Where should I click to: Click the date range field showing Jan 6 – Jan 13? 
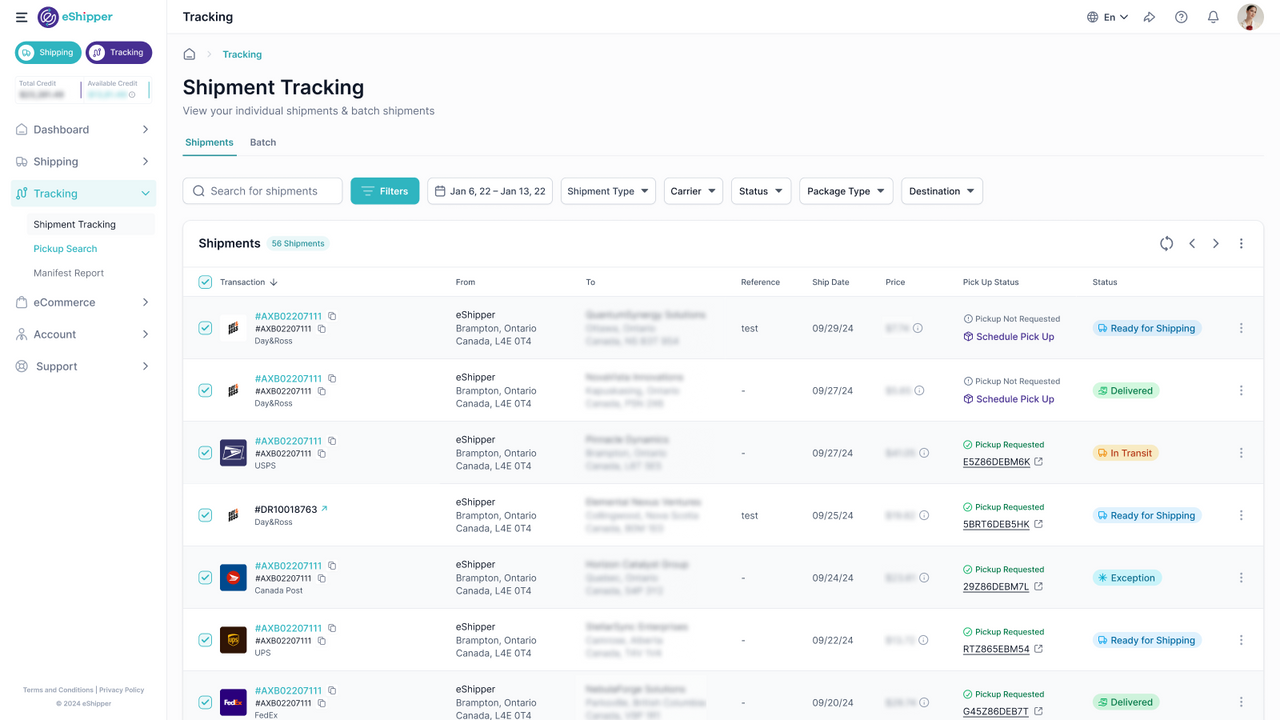point(489,190)
